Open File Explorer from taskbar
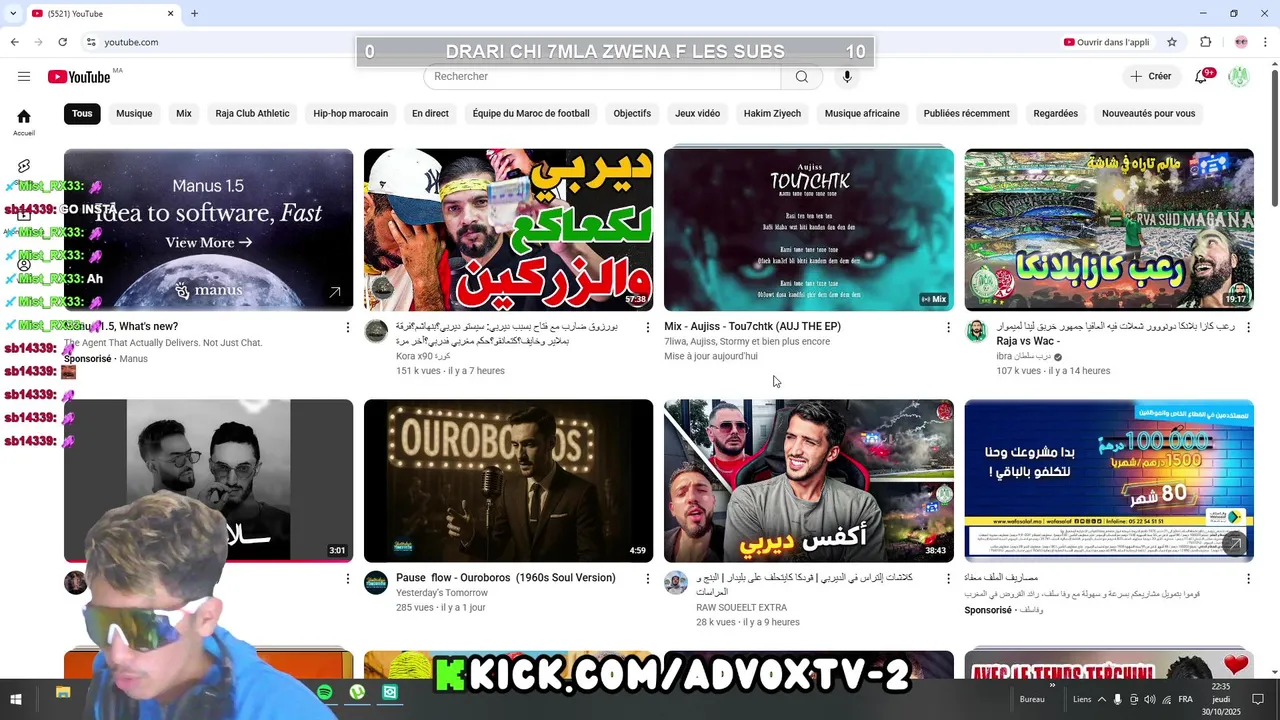Image resolution: width=1280 pixels, height=720 pixels. pos(63,693)
